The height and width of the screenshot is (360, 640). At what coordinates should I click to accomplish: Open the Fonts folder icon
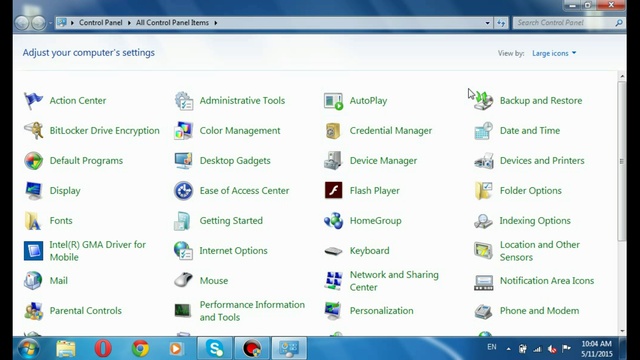[x=33, y=221]
